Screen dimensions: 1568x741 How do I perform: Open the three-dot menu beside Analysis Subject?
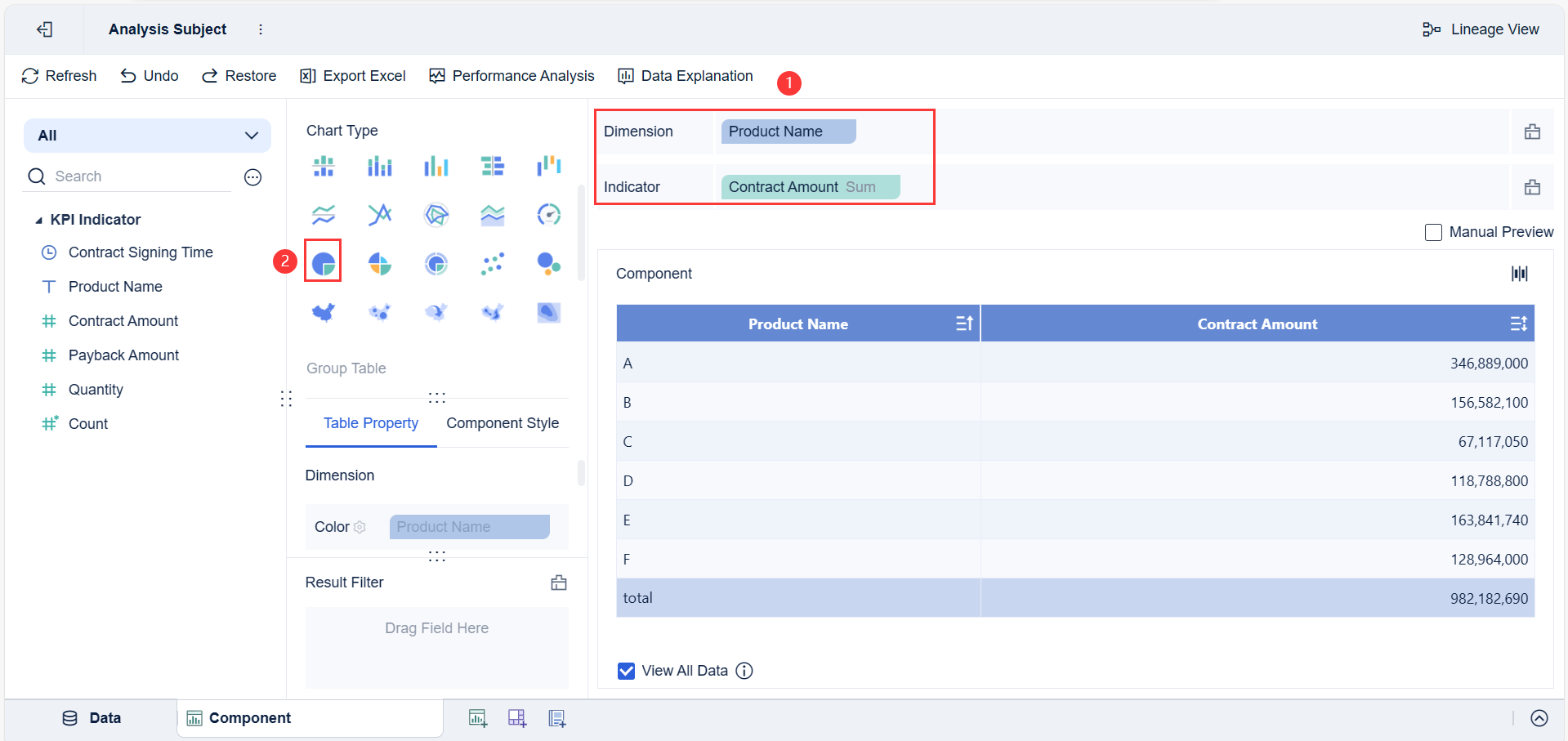(260, 29)
